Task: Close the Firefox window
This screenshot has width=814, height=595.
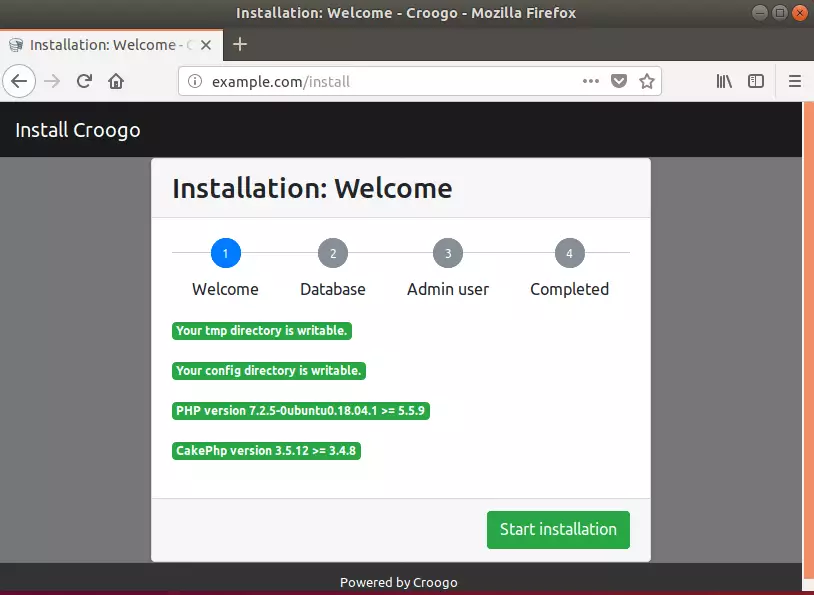Action: point(799,12)
